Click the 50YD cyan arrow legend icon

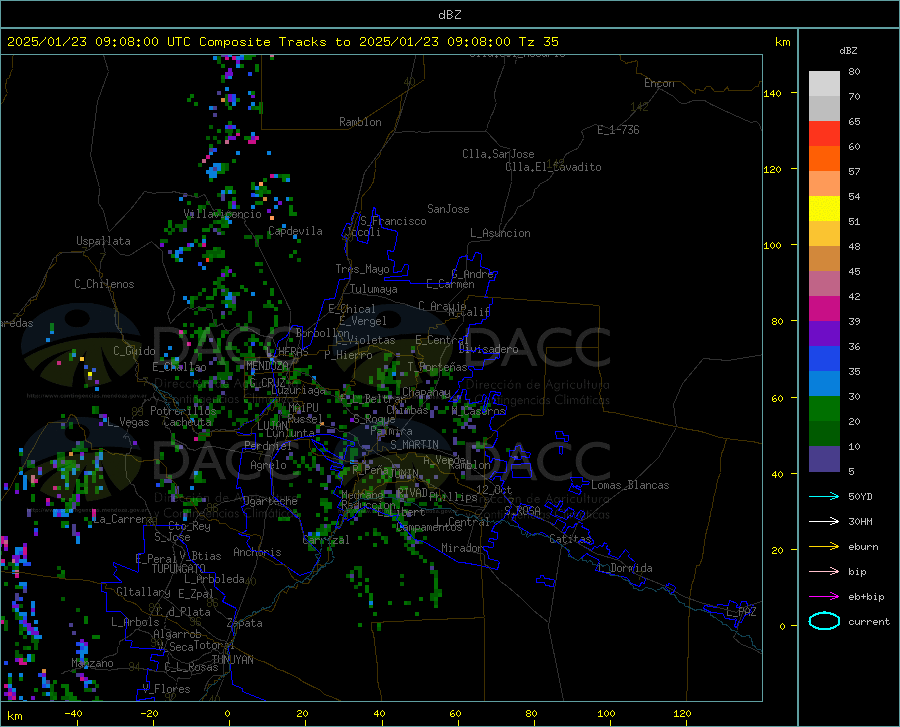(824, 496)
